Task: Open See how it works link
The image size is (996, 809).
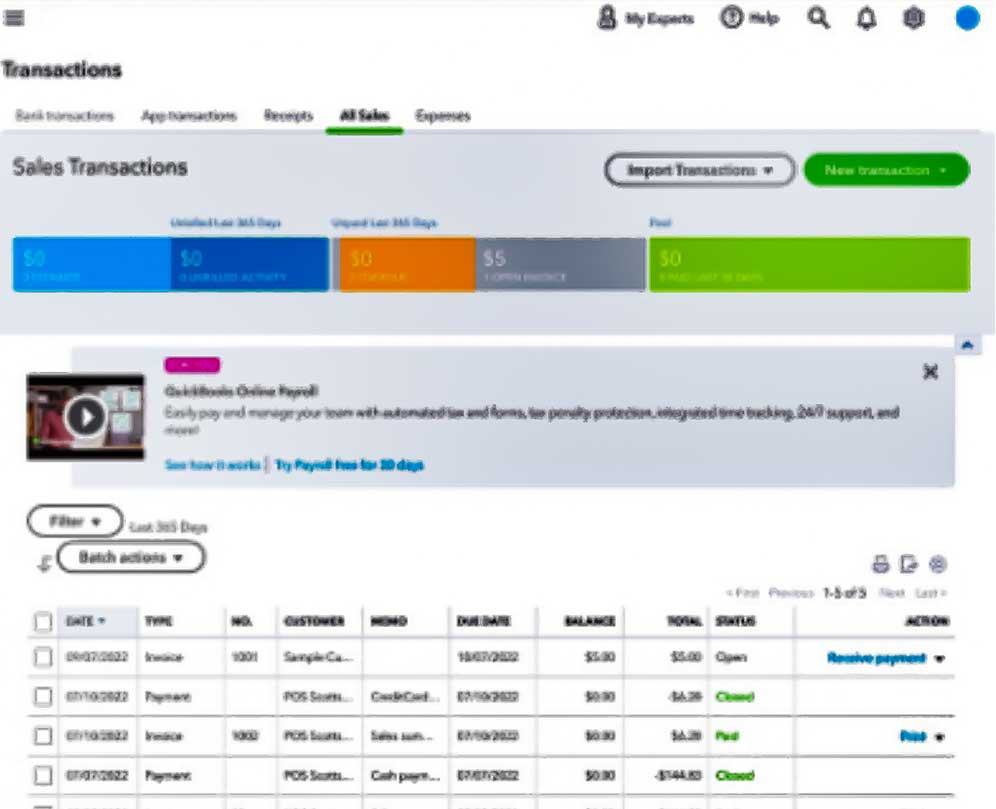Action: [212, 465]
